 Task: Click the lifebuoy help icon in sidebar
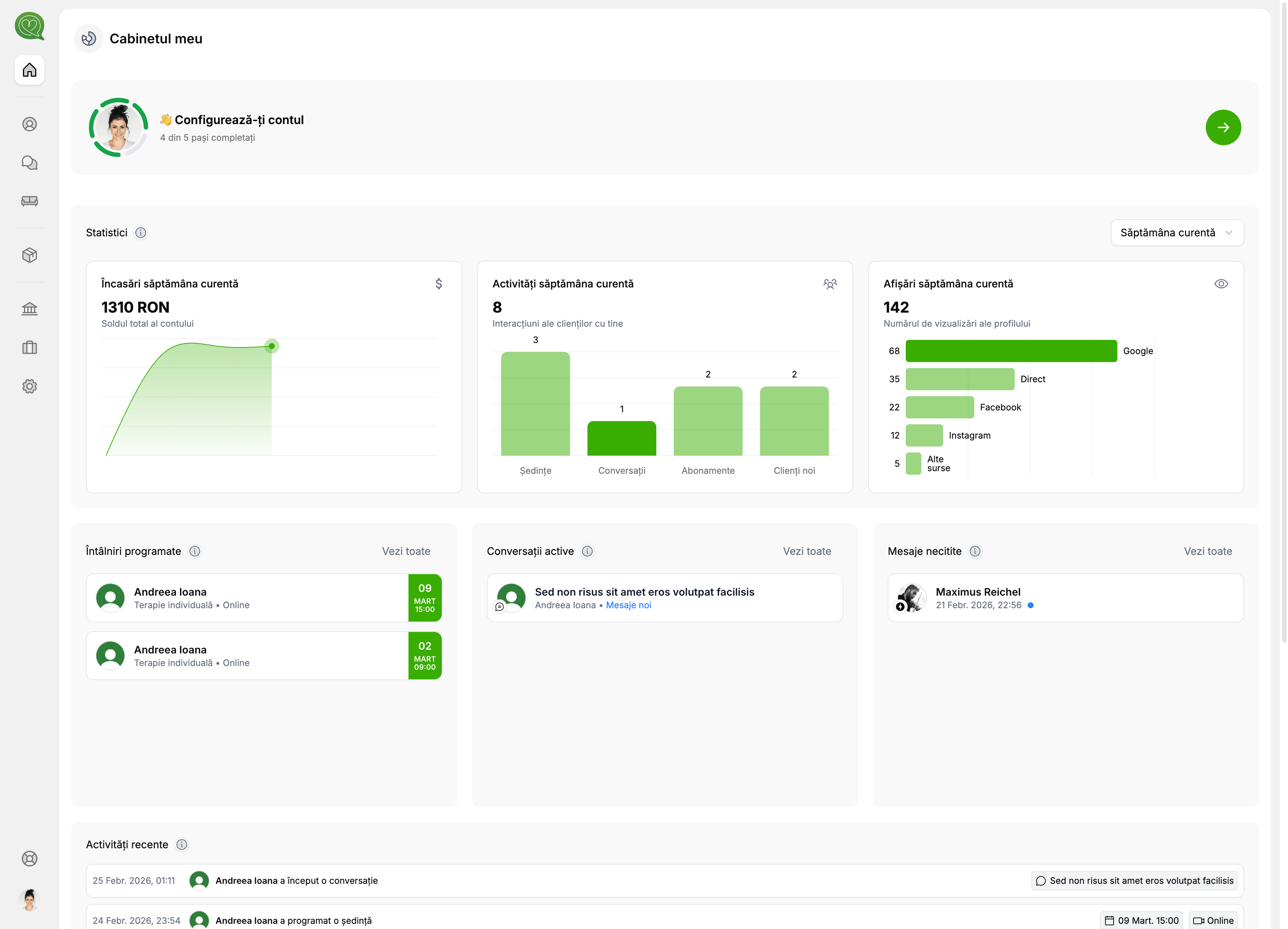click(x=30, y=858)
